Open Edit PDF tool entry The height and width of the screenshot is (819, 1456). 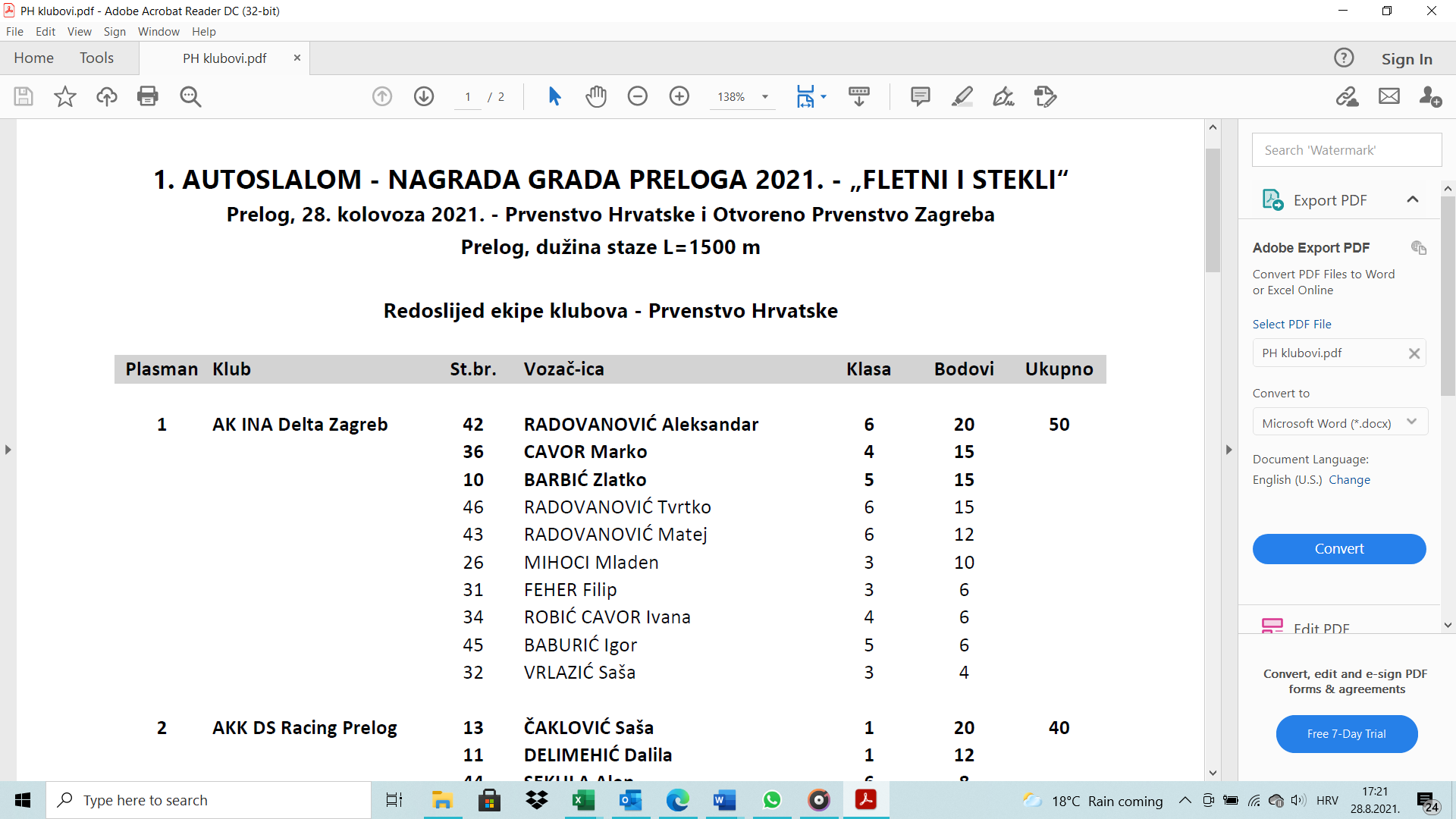(x=1321, y=626)
